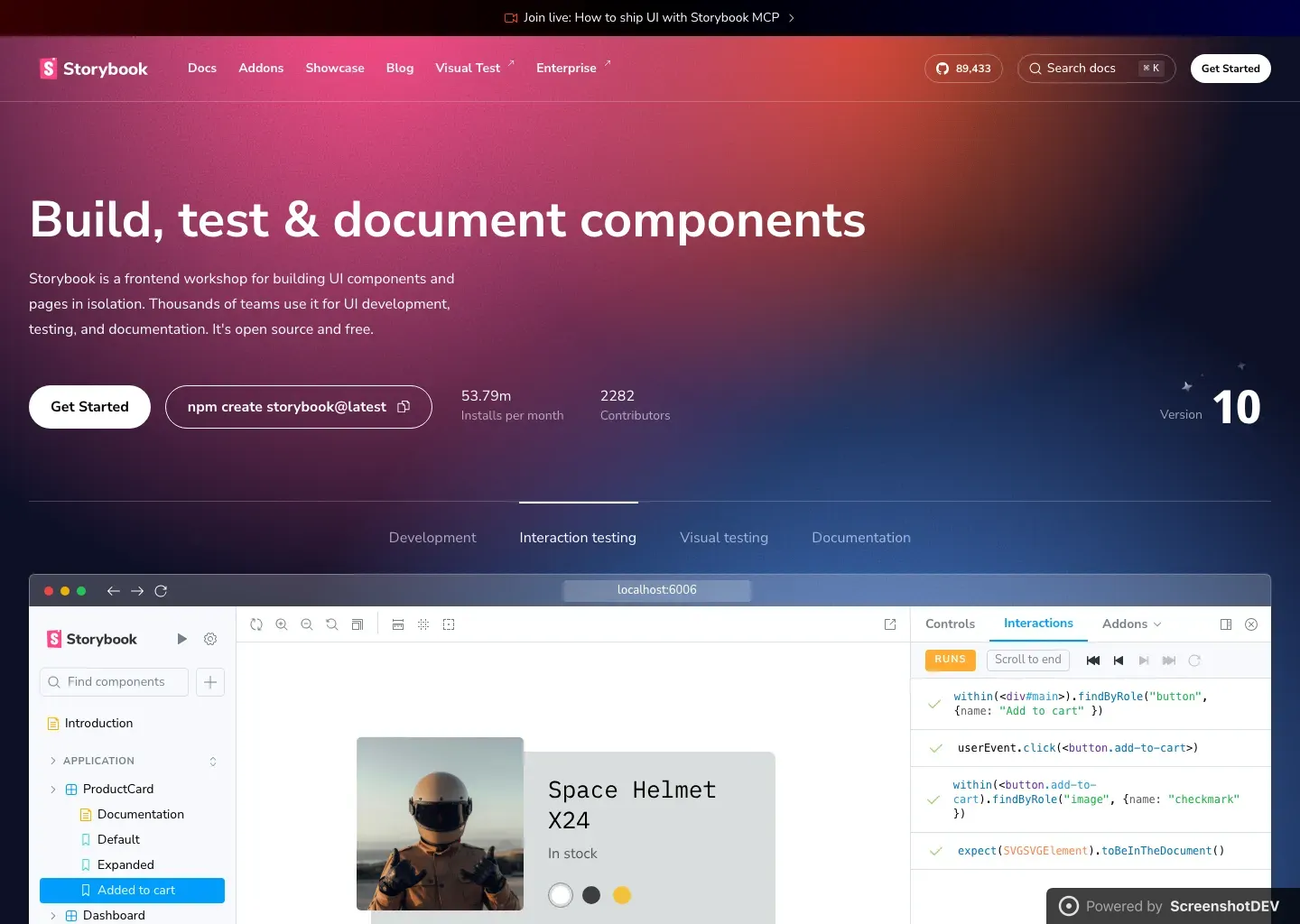Step back to the previous interaction

tap(1119, 661)
